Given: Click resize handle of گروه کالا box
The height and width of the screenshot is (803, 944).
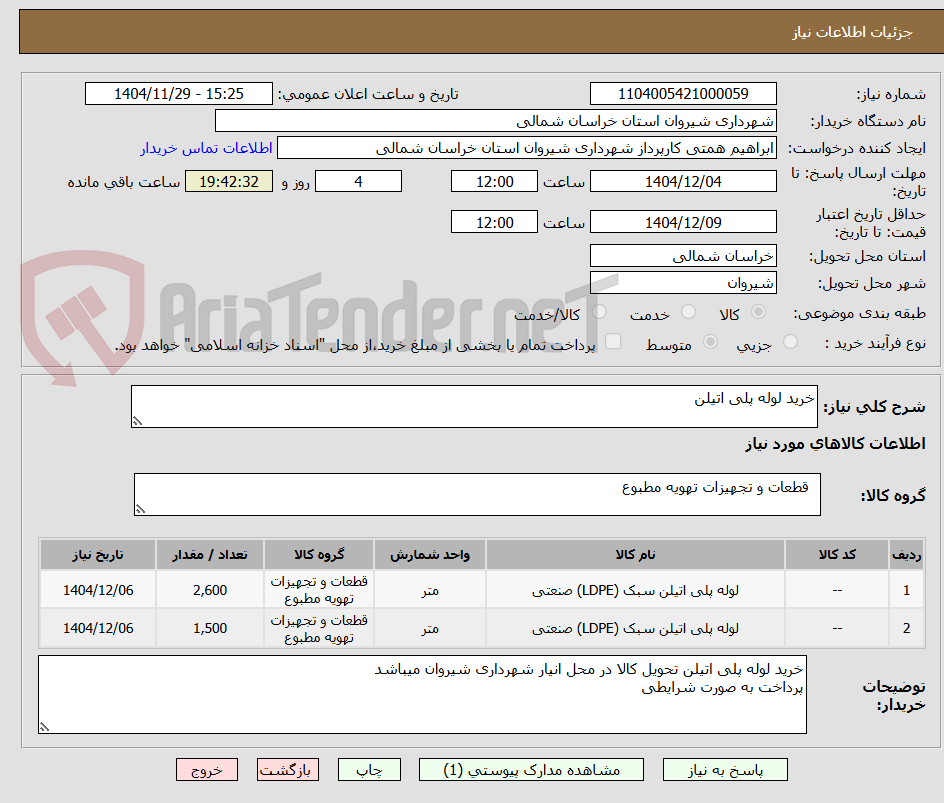Looking at the screenshot, I should (140, 509).
